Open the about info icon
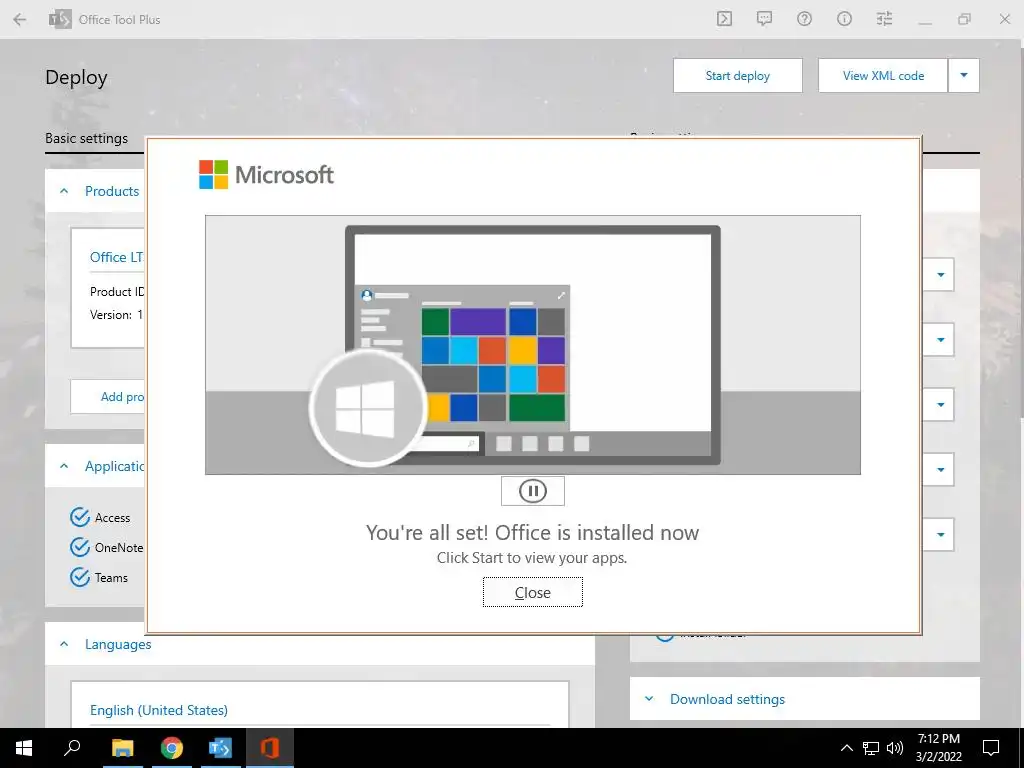1024x768 pixels. (844, 19)
